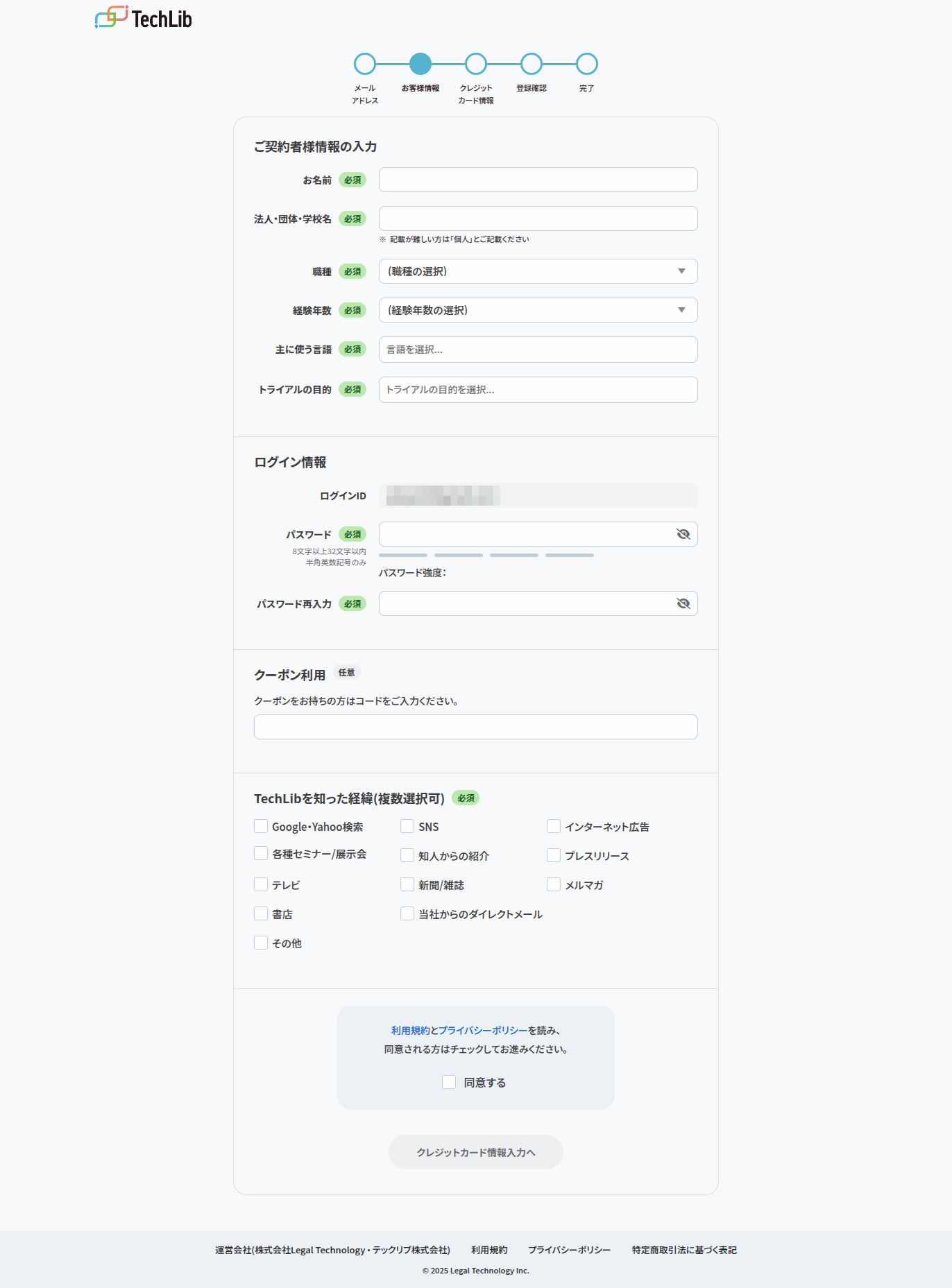Check the 同意する agreement checkbox

click(449, 1082)
